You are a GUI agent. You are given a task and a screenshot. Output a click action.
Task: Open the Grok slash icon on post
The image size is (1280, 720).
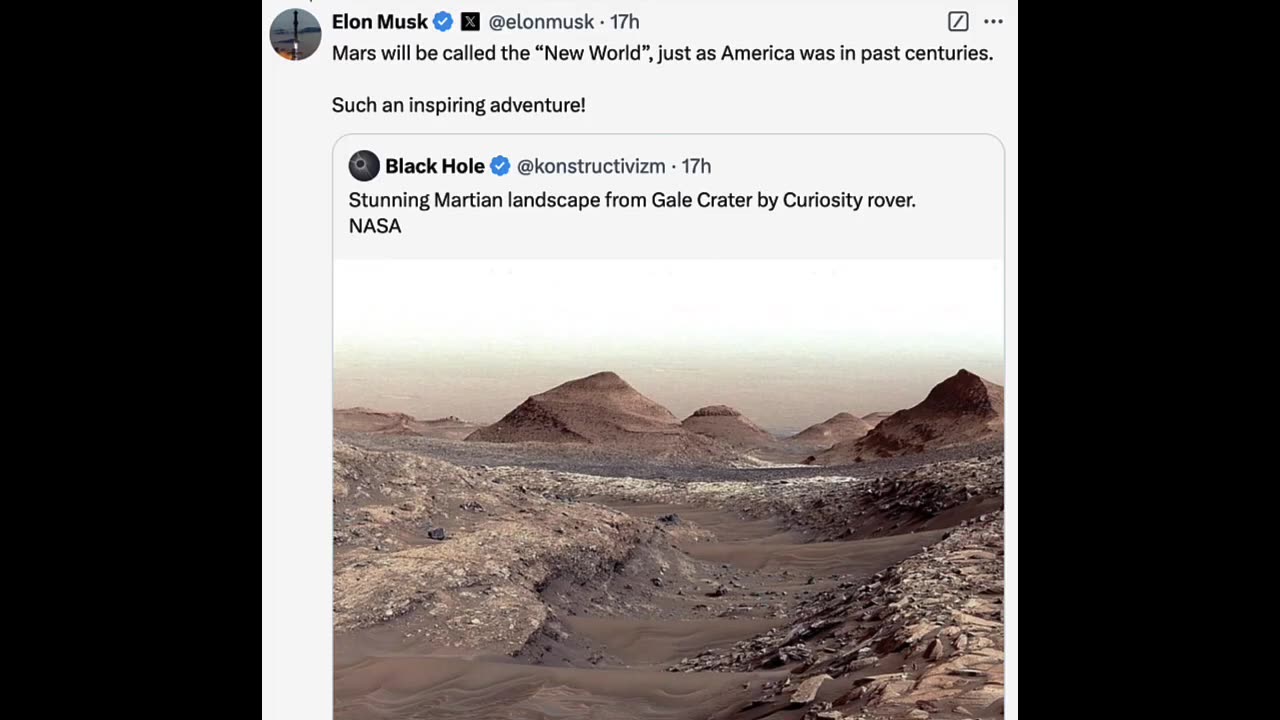(957, 22)
